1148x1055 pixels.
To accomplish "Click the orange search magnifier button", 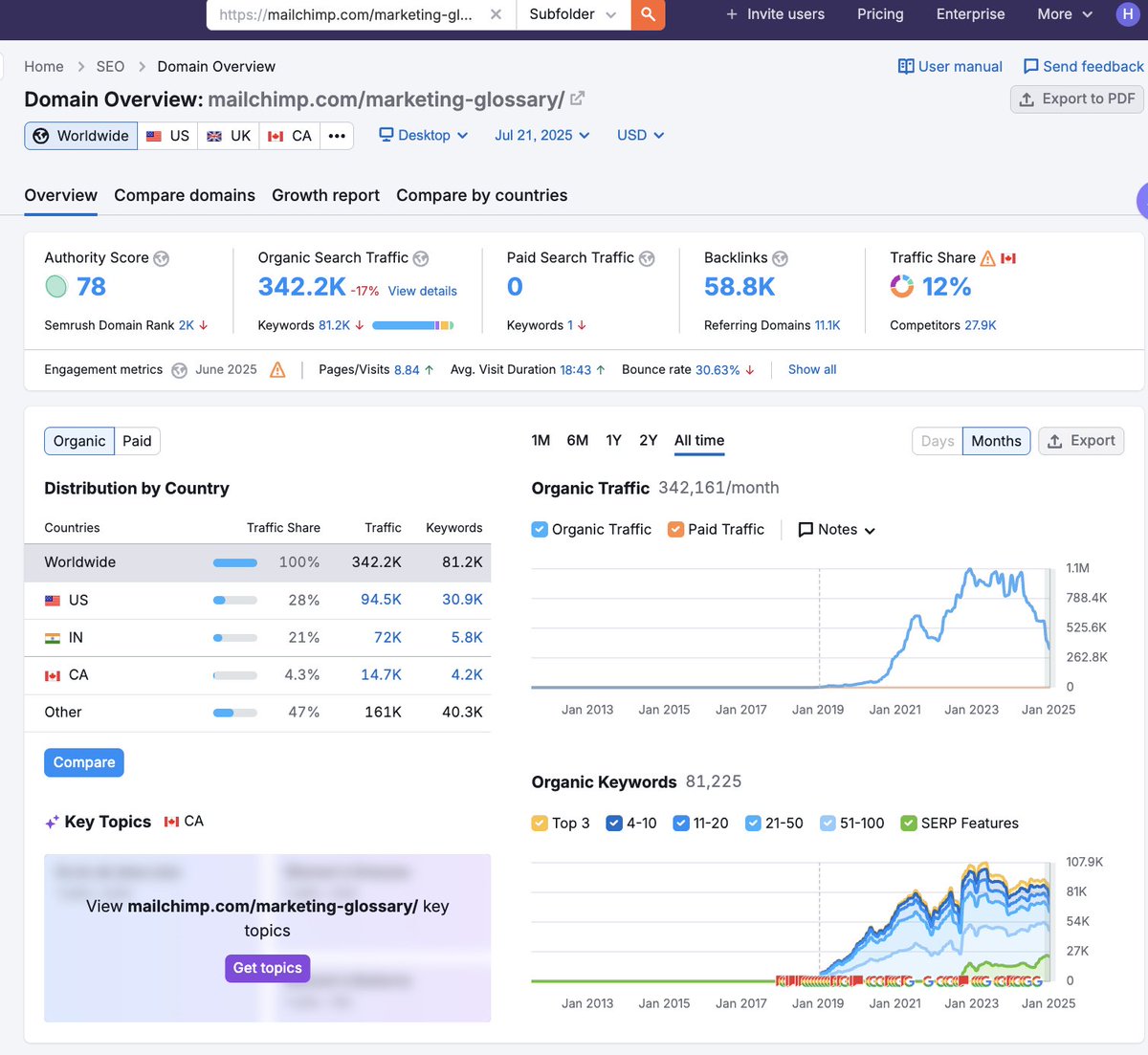I will point(648,14).
